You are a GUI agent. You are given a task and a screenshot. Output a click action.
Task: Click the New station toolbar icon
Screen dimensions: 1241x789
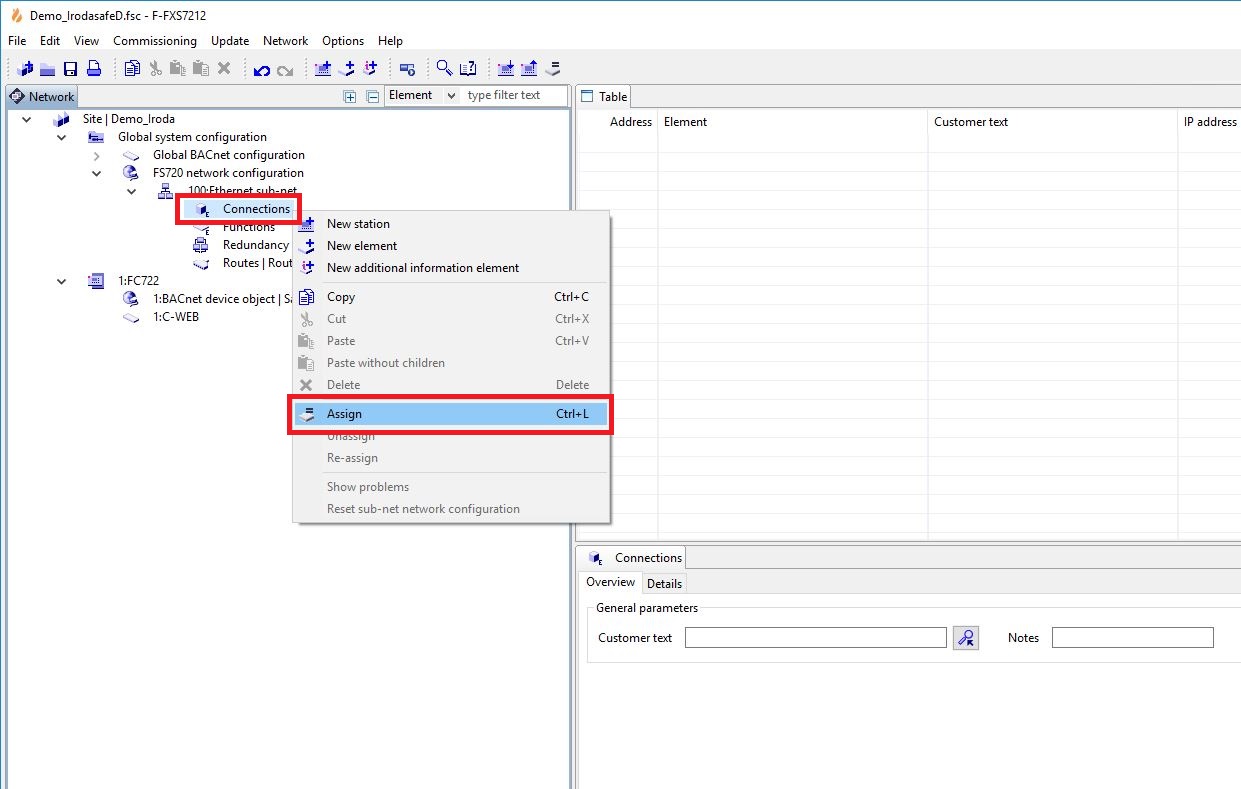pyautogui.click(x=323, y=69)
